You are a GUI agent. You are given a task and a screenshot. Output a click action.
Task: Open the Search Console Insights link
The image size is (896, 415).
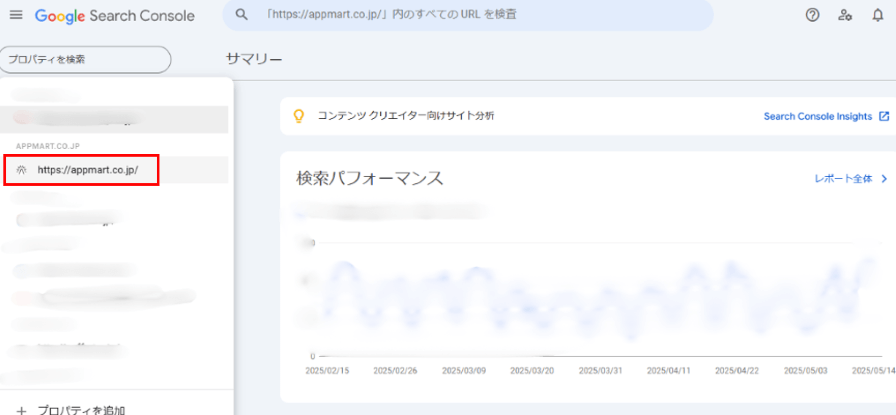click(x=818, y=117)
